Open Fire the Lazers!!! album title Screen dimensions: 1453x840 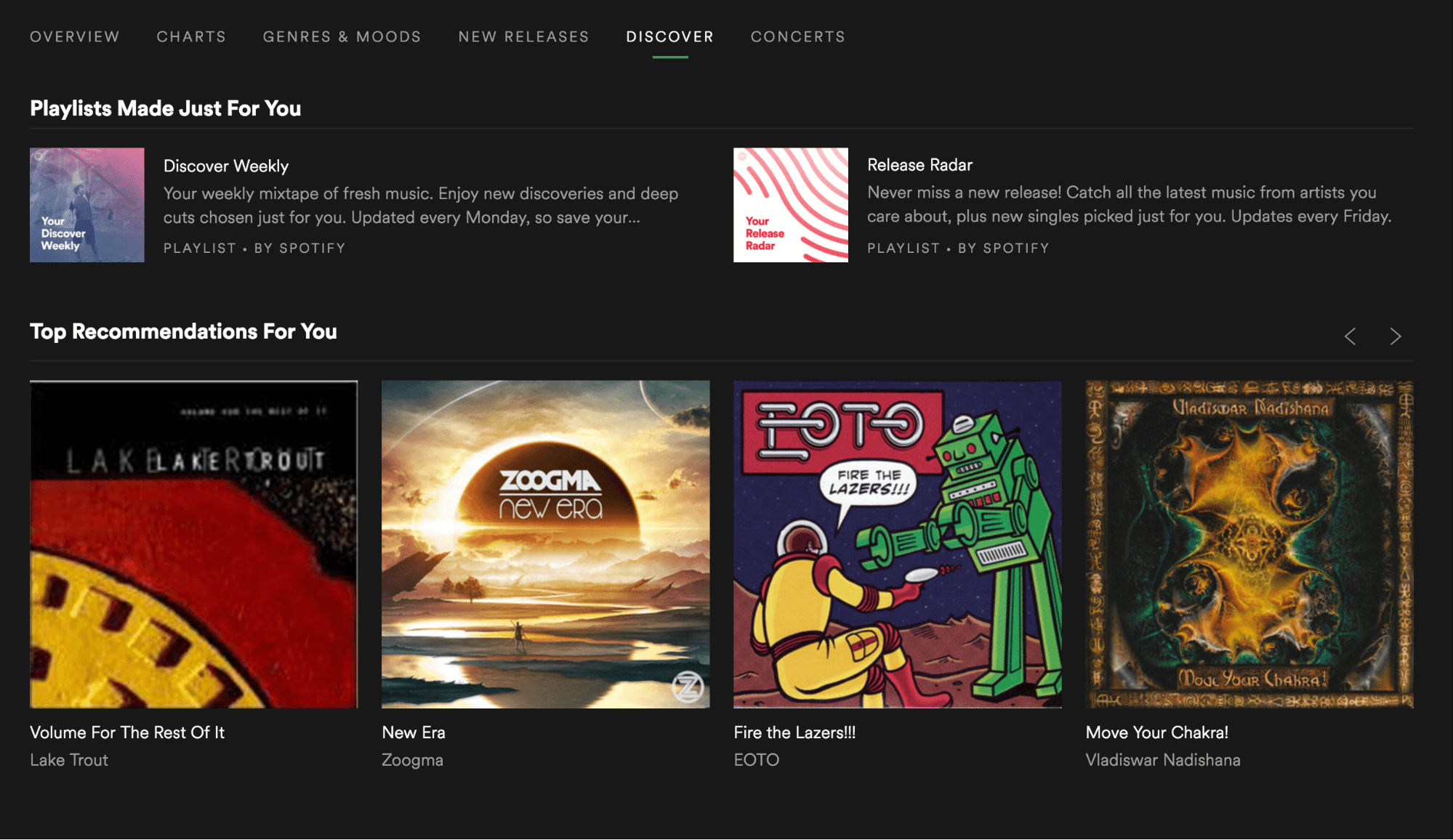coord(794,732)
